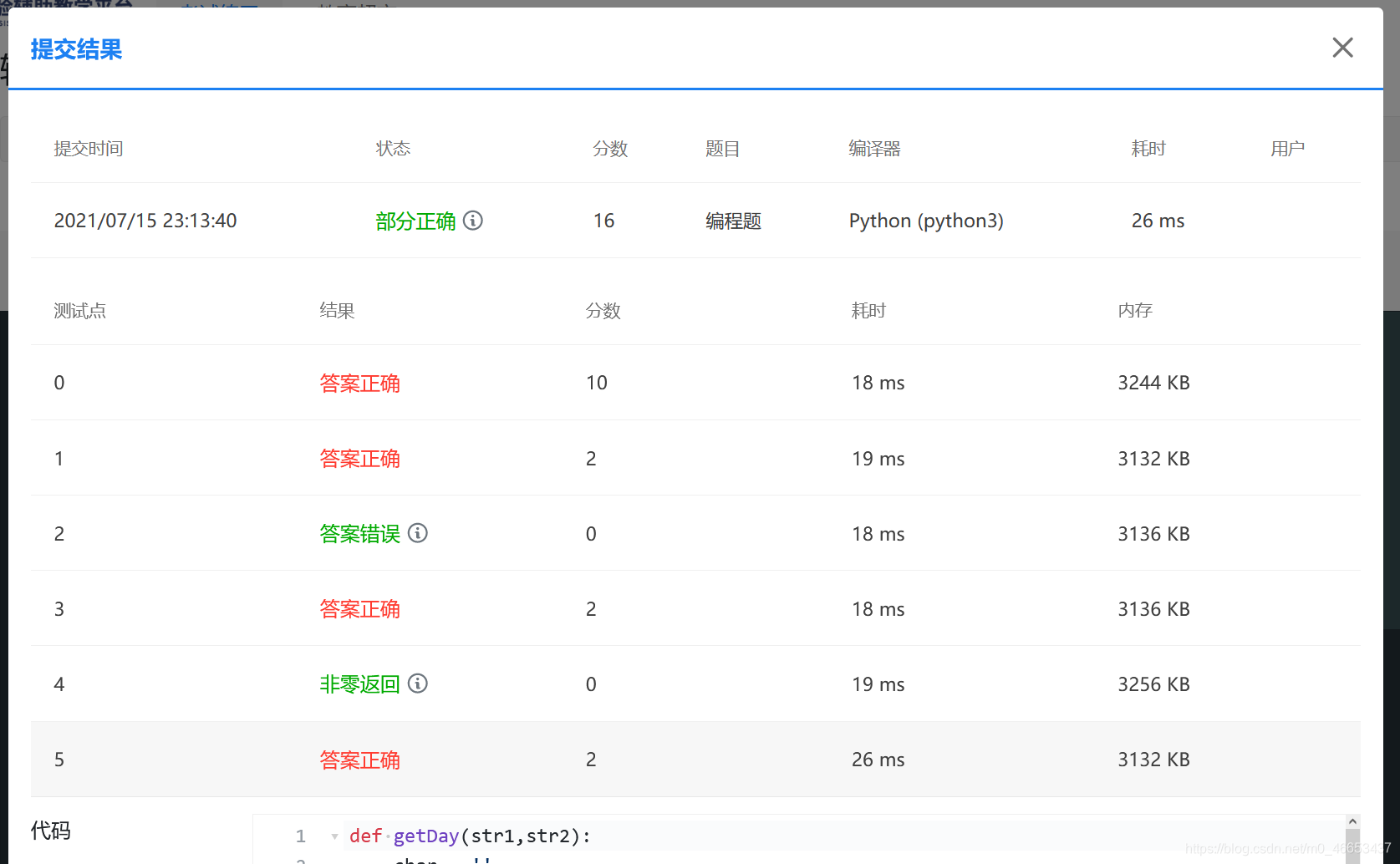The width and height of the screenshot is (1400, 864).
Task: Click compiler value Python (python3)
Action: pos(926,221)
